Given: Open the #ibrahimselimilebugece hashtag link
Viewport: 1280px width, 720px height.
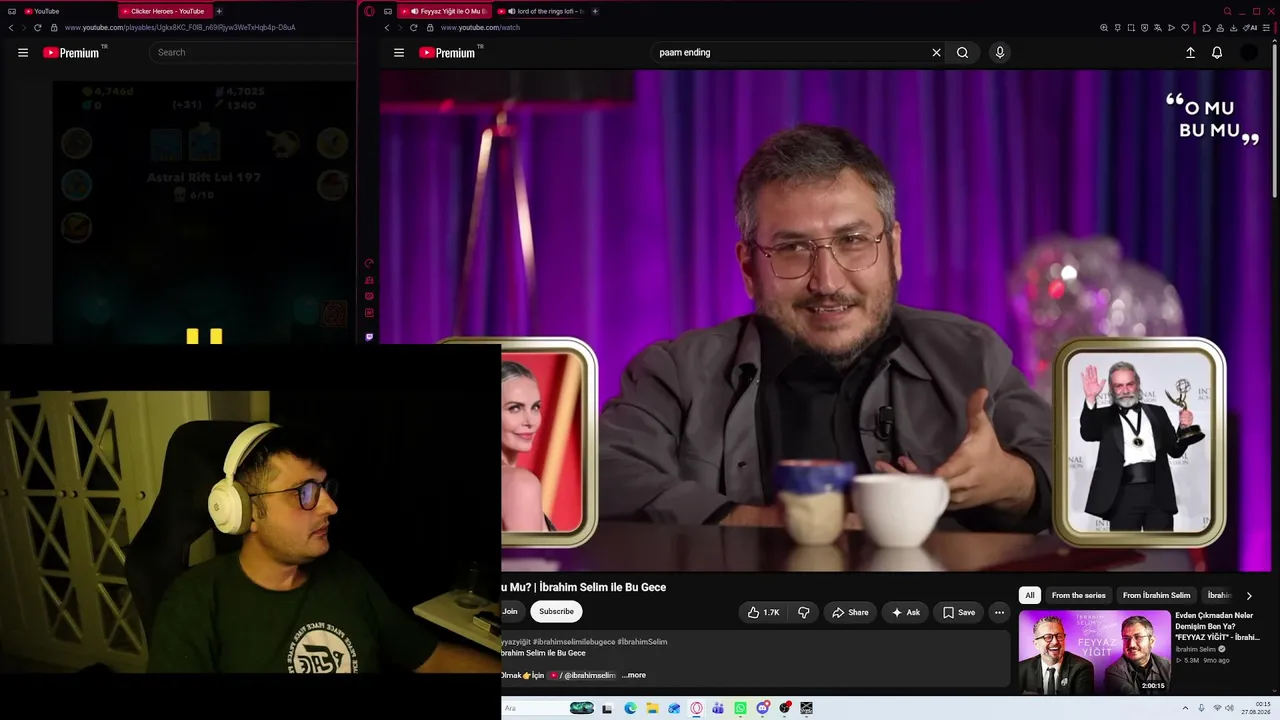Looking at the screenshot, I should 573,642.
